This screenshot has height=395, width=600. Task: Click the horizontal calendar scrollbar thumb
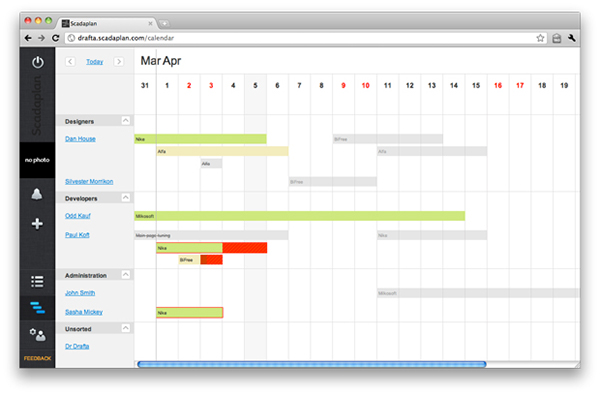tap(312, 364)
